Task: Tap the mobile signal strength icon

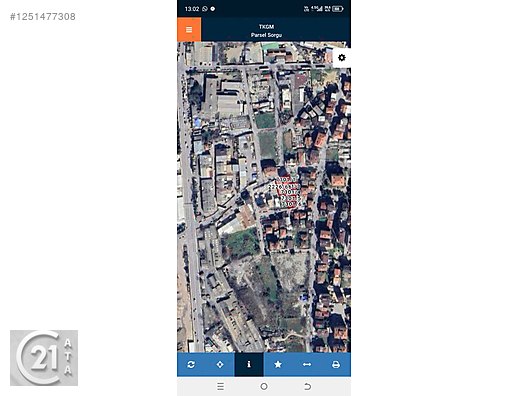Action: tap(317, 8)
